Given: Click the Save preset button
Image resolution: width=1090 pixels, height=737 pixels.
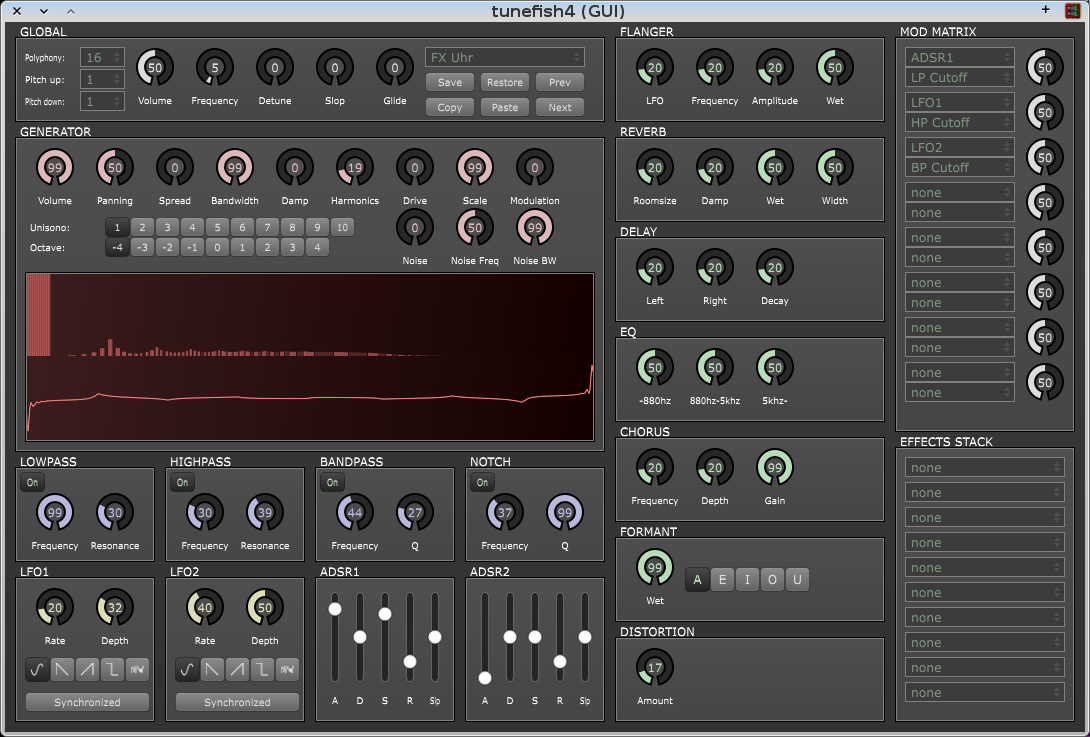Looking at the screenshot, I should click(x=450, y=83).
